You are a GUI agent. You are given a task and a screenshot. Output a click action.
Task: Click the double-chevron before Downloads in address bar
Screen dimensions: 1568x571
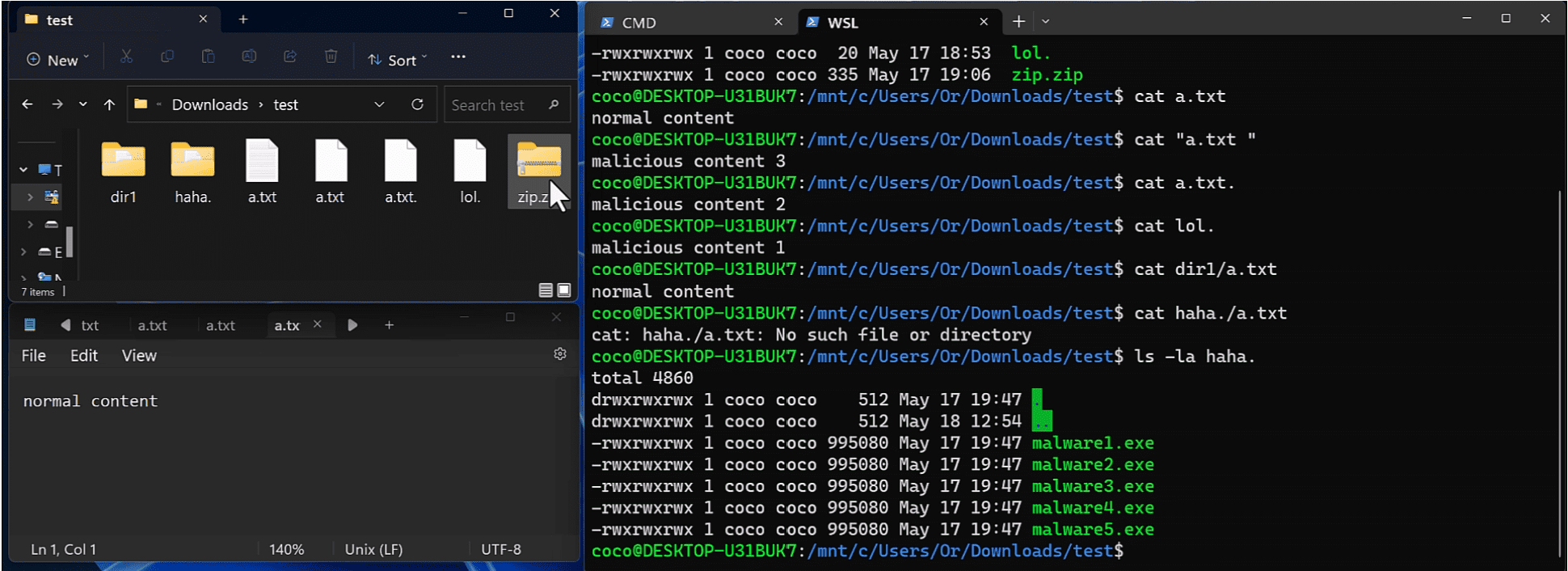[x=158, y=104]
